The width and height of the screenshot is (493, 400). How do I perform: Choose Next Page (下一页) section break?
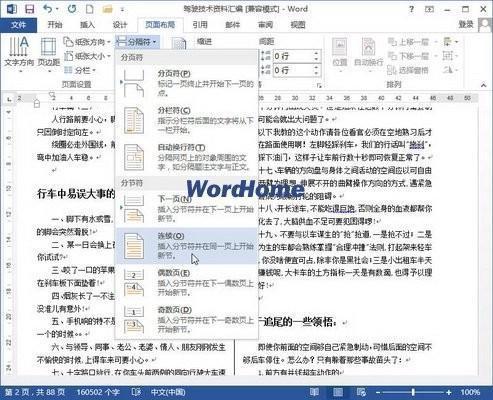187,209
